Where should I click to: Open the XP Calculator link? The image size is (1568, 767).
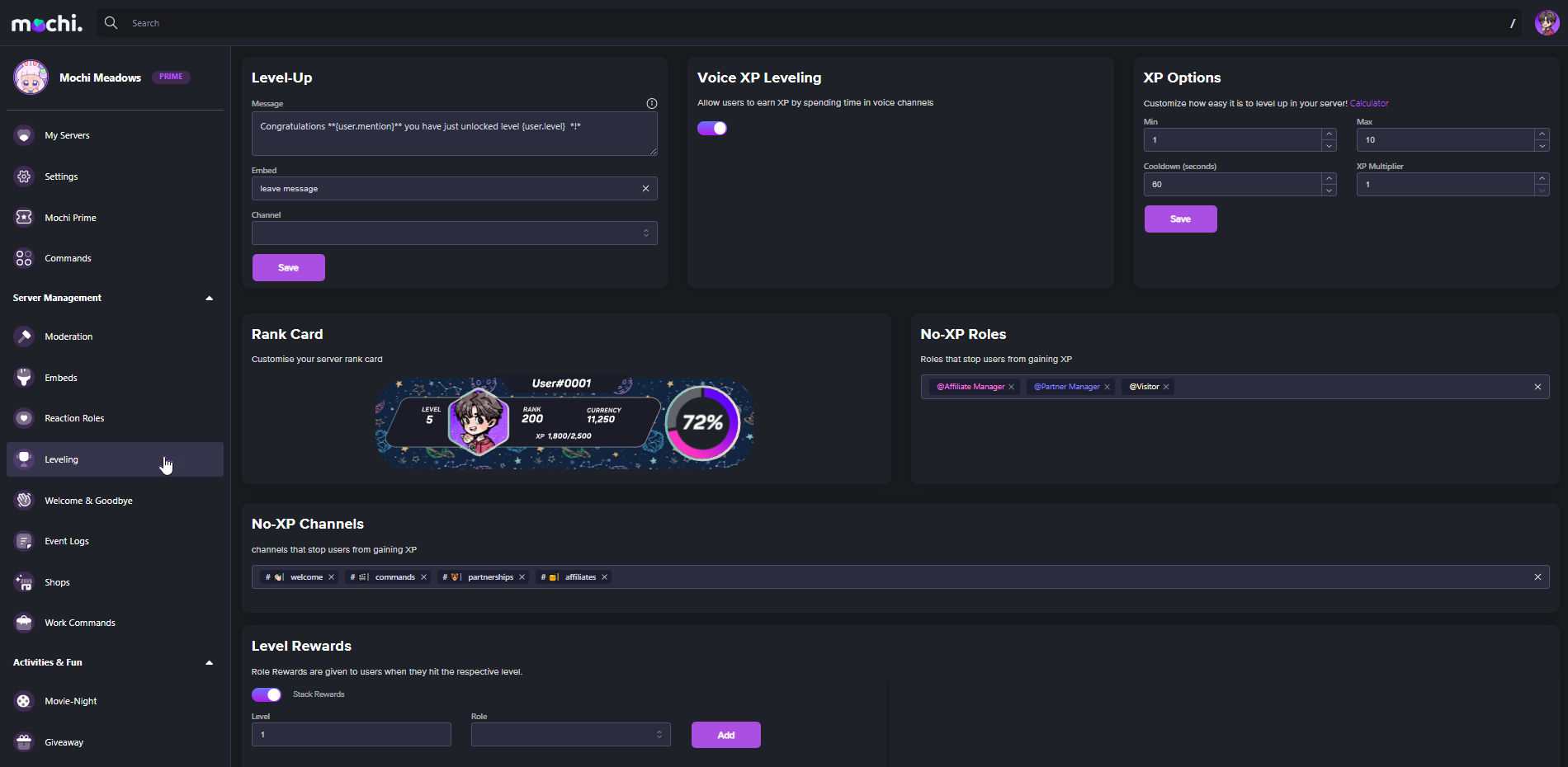point(1369,103)
